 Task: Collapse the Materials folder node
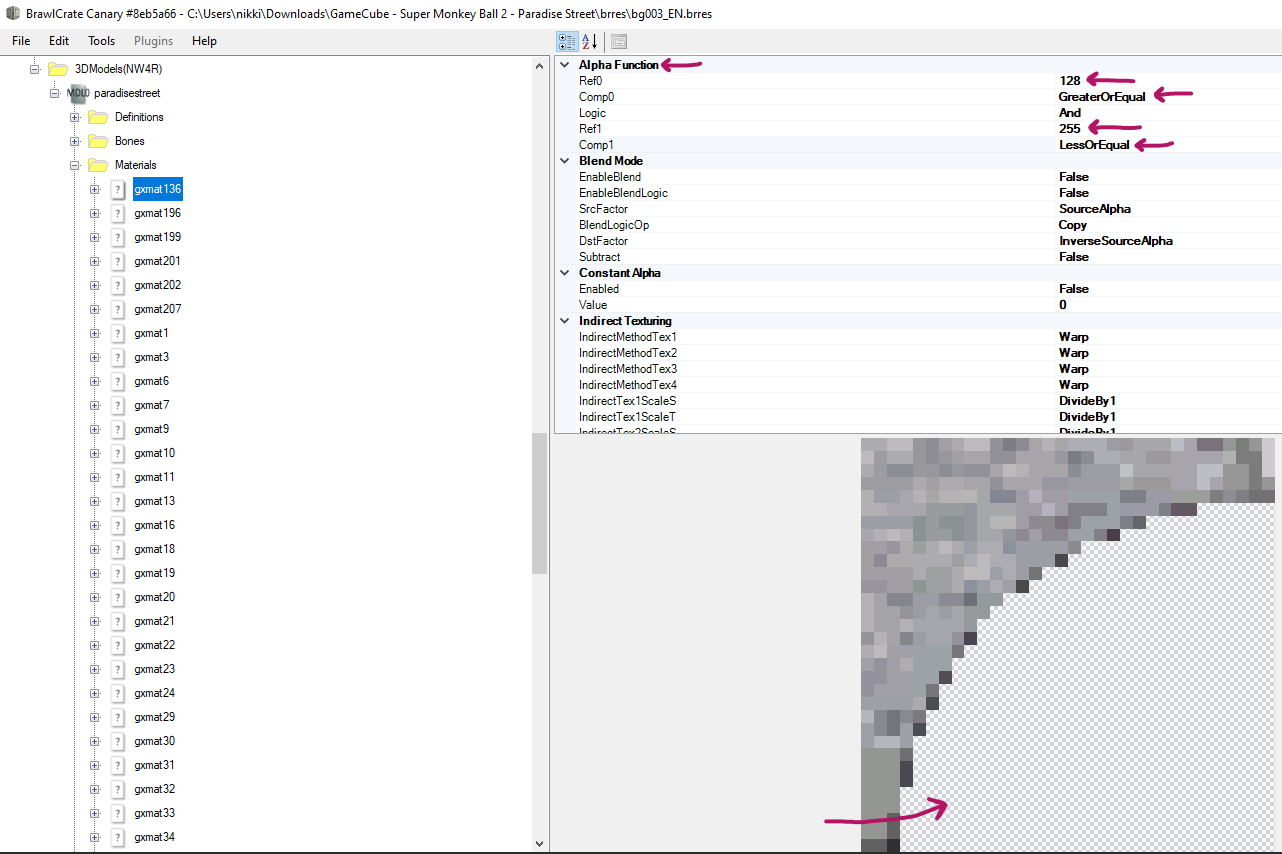75,165
